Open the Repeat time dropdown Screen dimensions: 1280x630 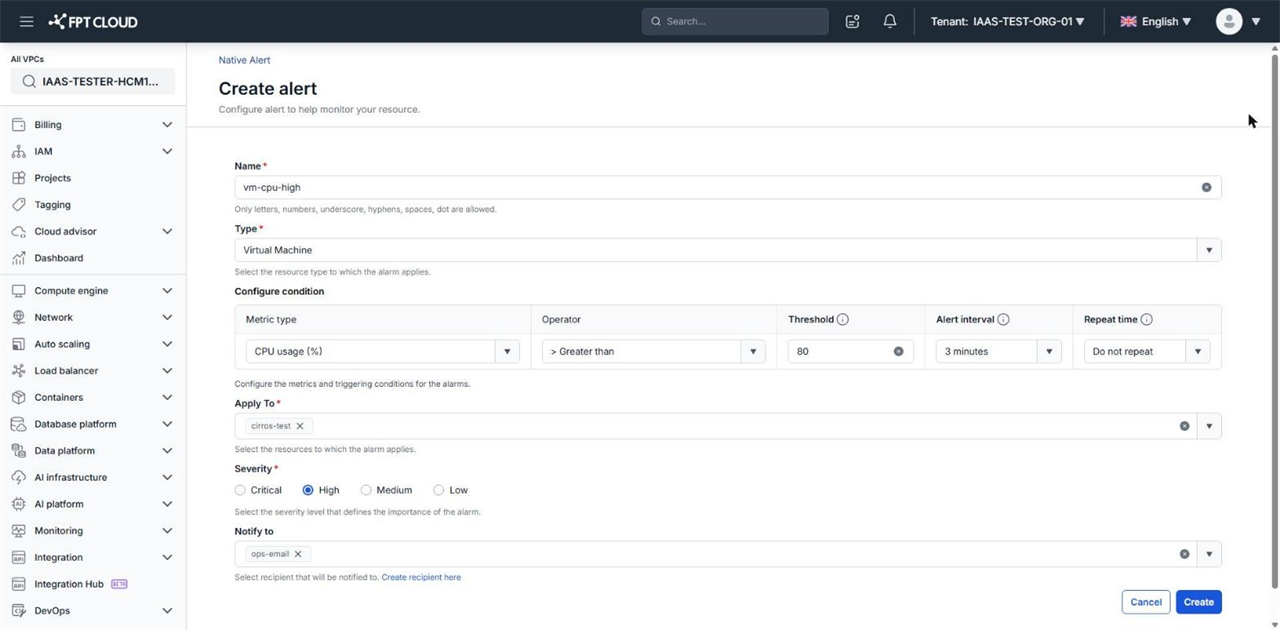[1198, 351]
